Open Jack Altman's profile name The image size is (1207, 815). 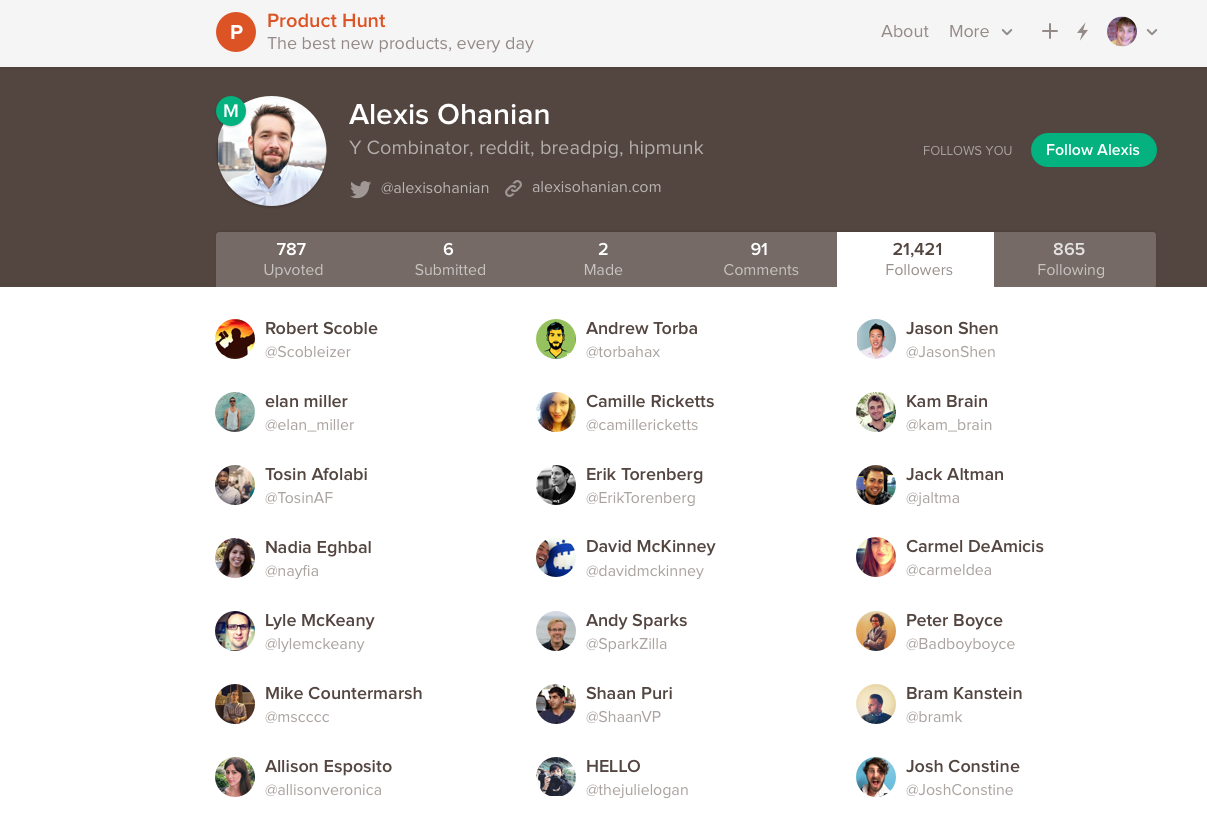pos(955,474)
